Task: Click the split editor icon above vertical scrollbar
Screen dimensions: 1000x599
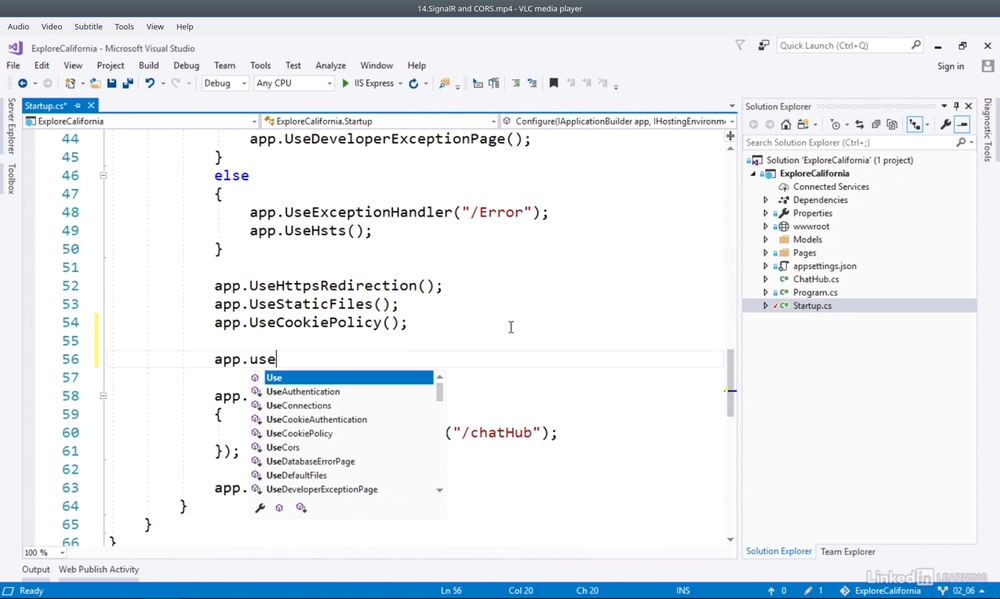Action: [730, 136]
